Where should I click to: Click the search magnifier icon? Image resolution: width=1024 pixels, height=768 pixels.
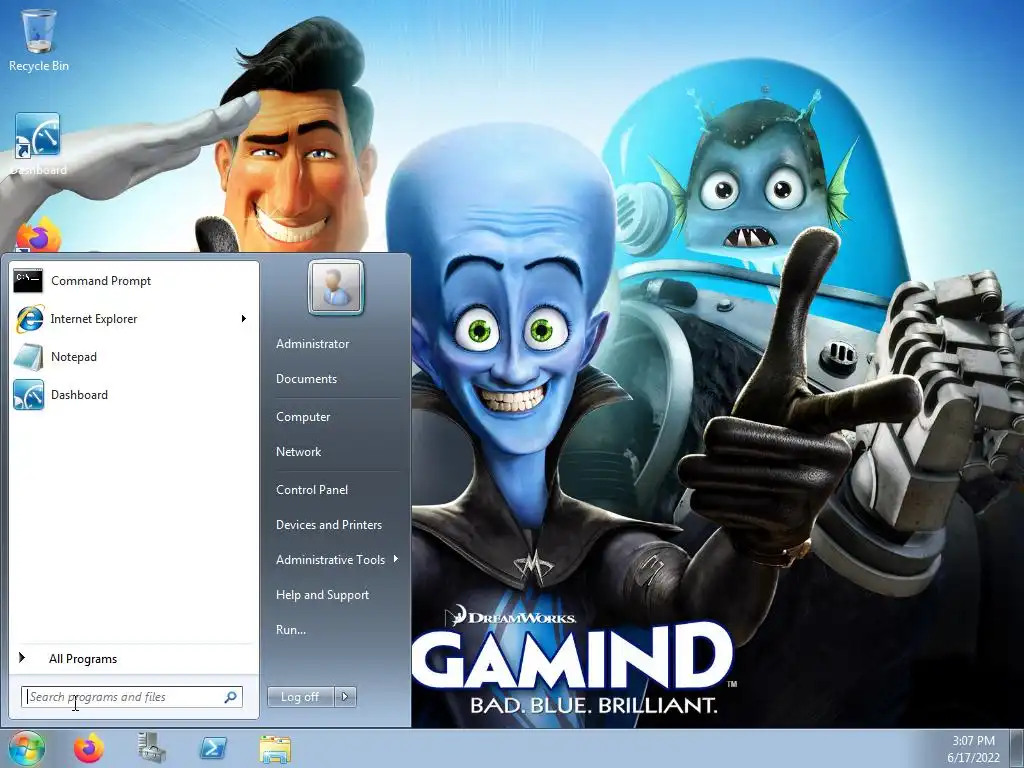[231, 697]
